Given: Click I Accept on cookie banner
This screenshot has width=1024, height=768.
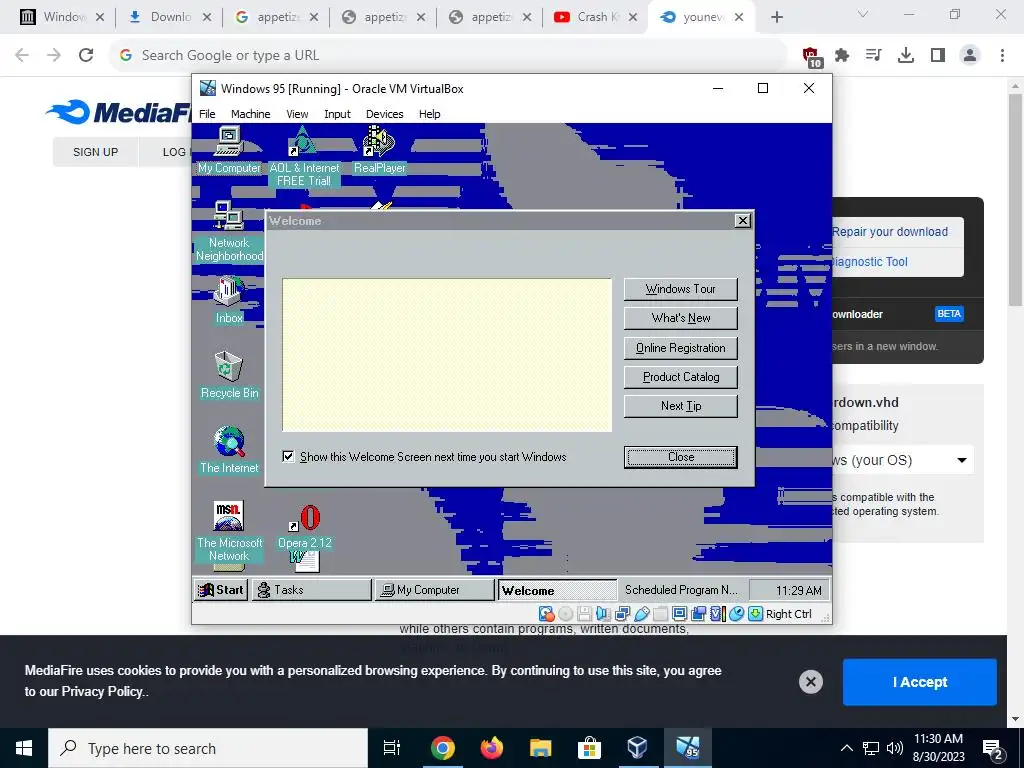Looking at the screenshot, I should 920,682.
